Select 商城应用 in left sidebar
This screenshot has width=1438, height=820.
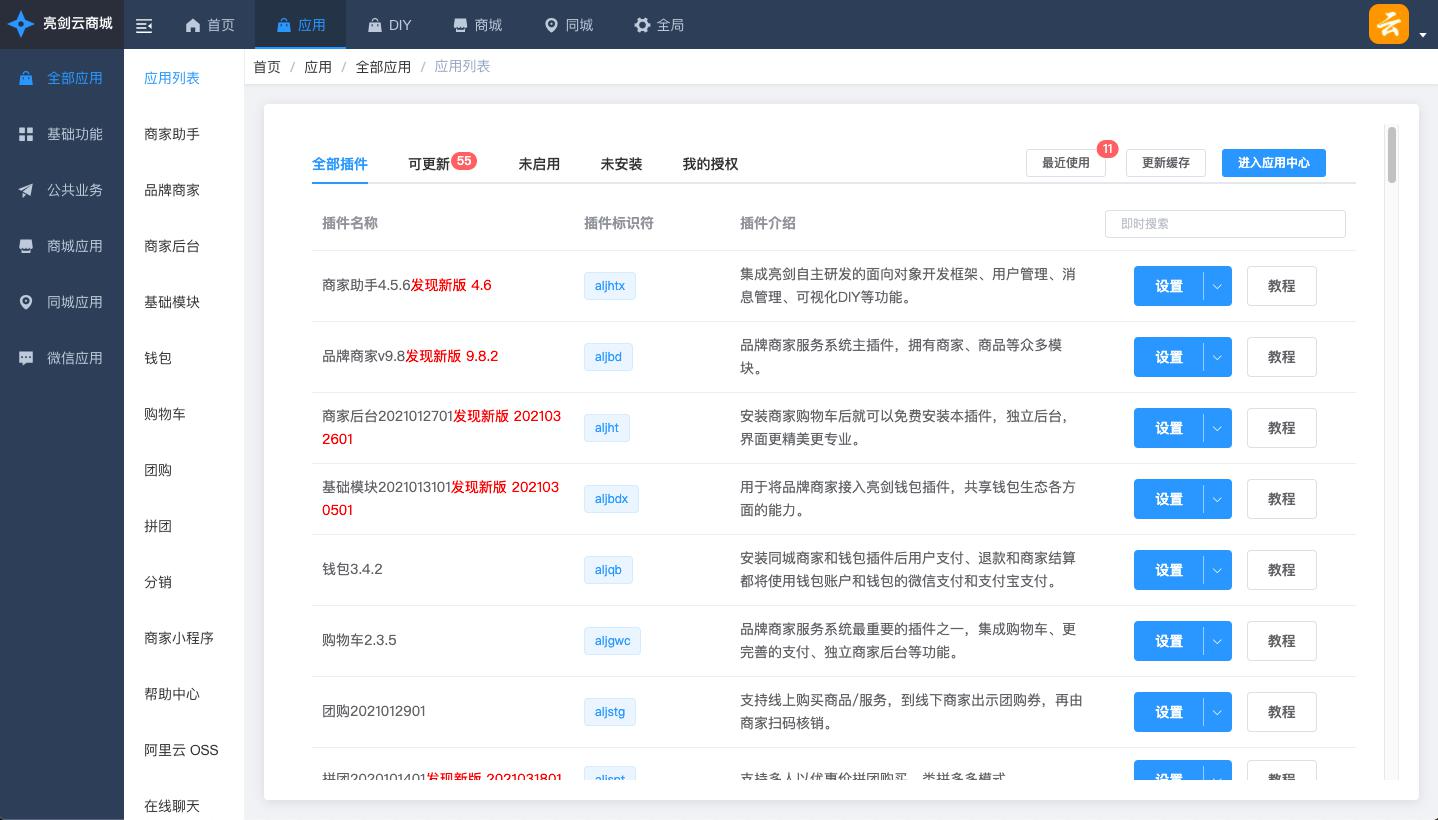tap(62, 246)
